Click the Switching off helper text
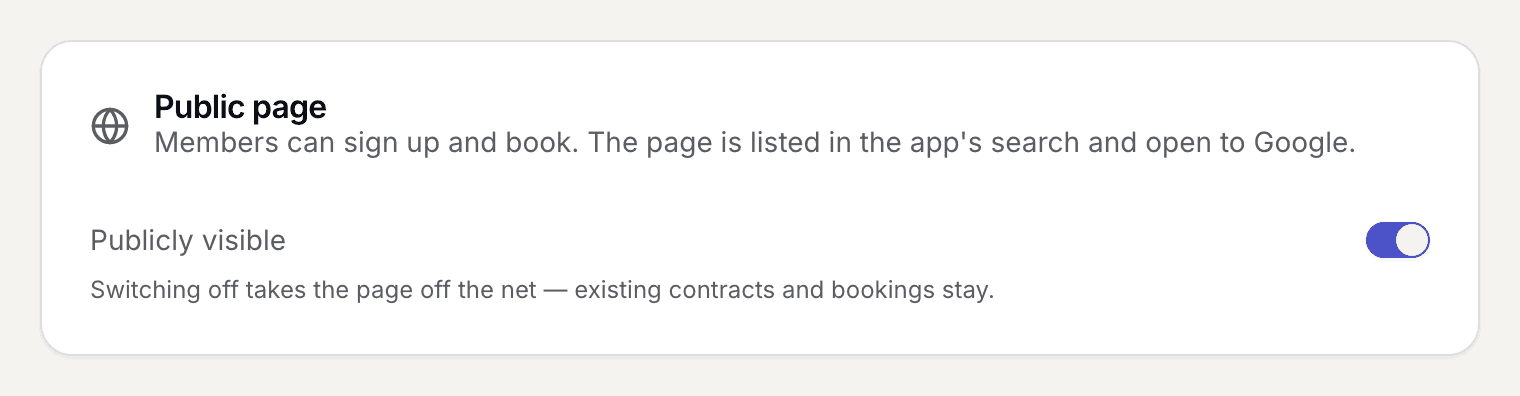The width and height of the screenshot is (1520, 396). (x=542, y=292)
